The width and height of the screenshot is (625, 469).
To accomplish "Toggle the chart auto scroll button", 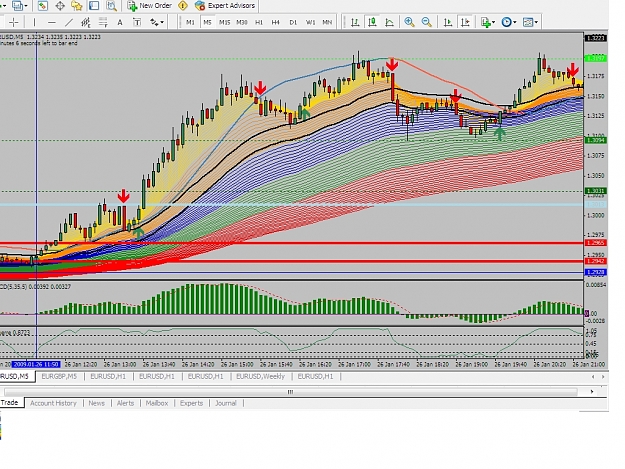I will coord(448,22).
